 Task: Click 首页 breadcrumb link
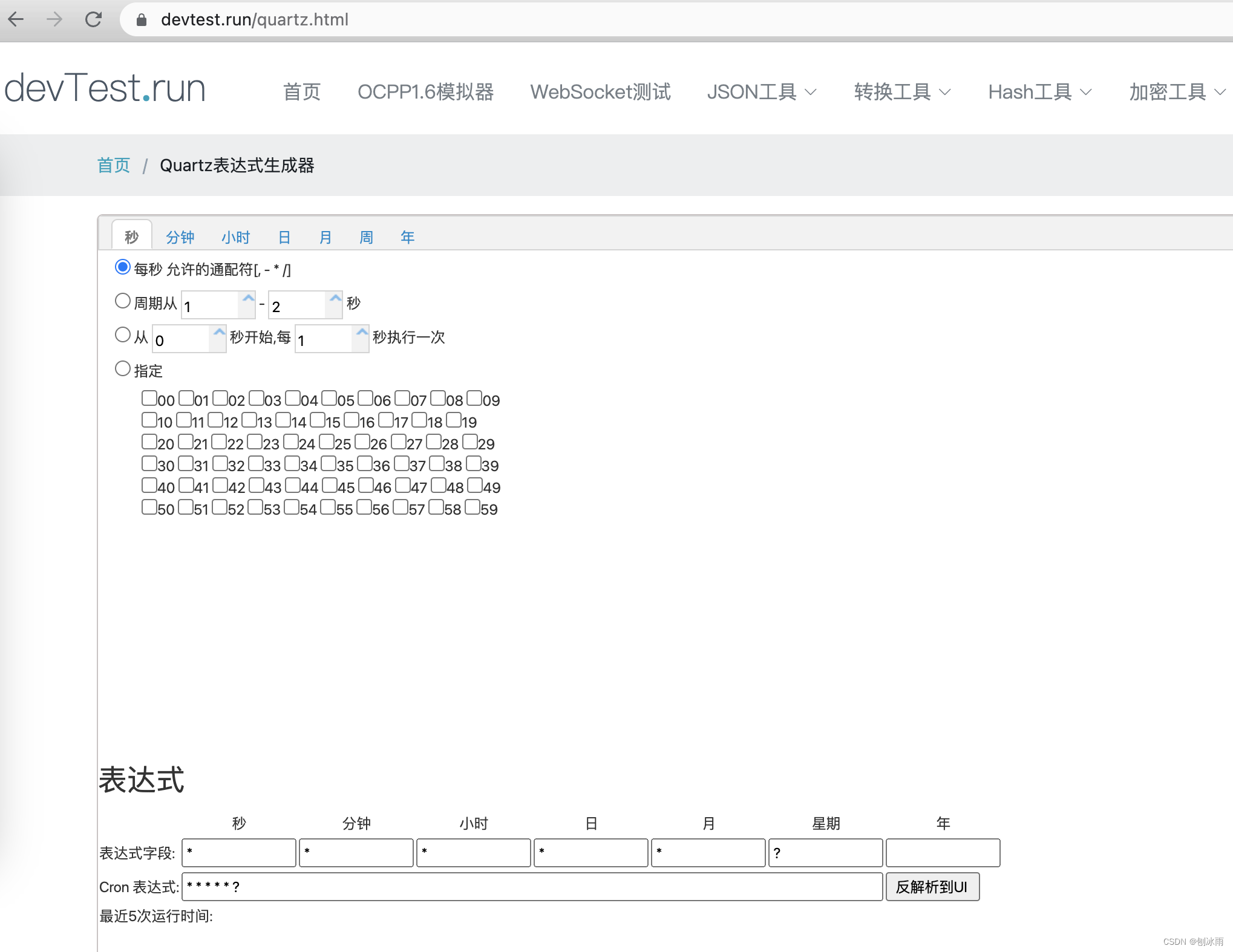[114, 165]
